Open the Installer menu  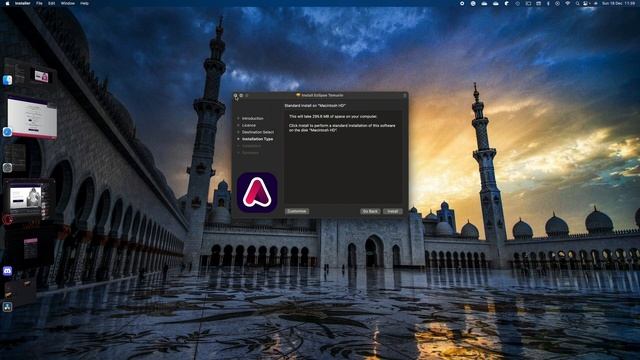tap(22, 3)
